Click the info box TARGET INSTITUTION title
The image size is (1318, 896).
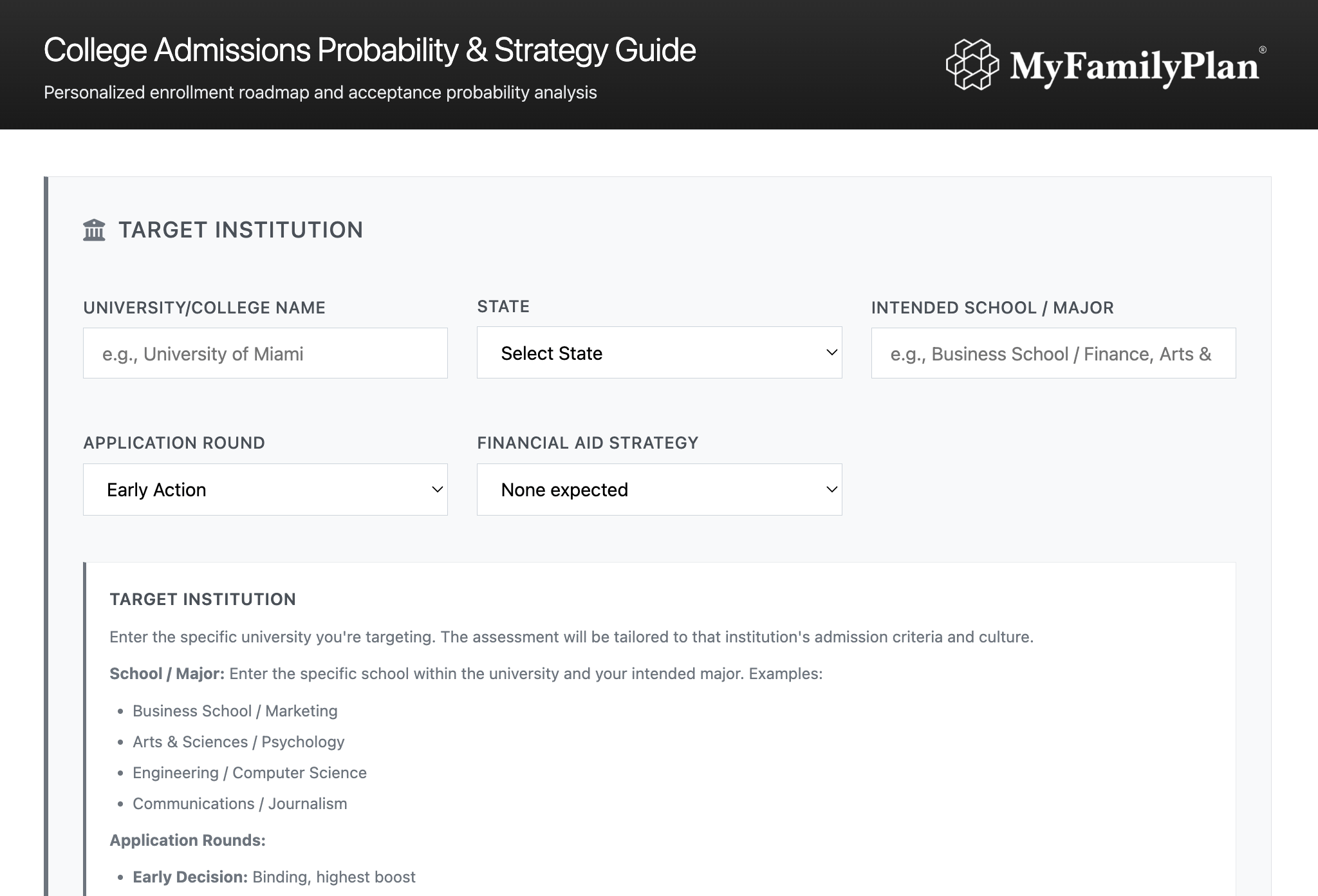click(203, 599)
